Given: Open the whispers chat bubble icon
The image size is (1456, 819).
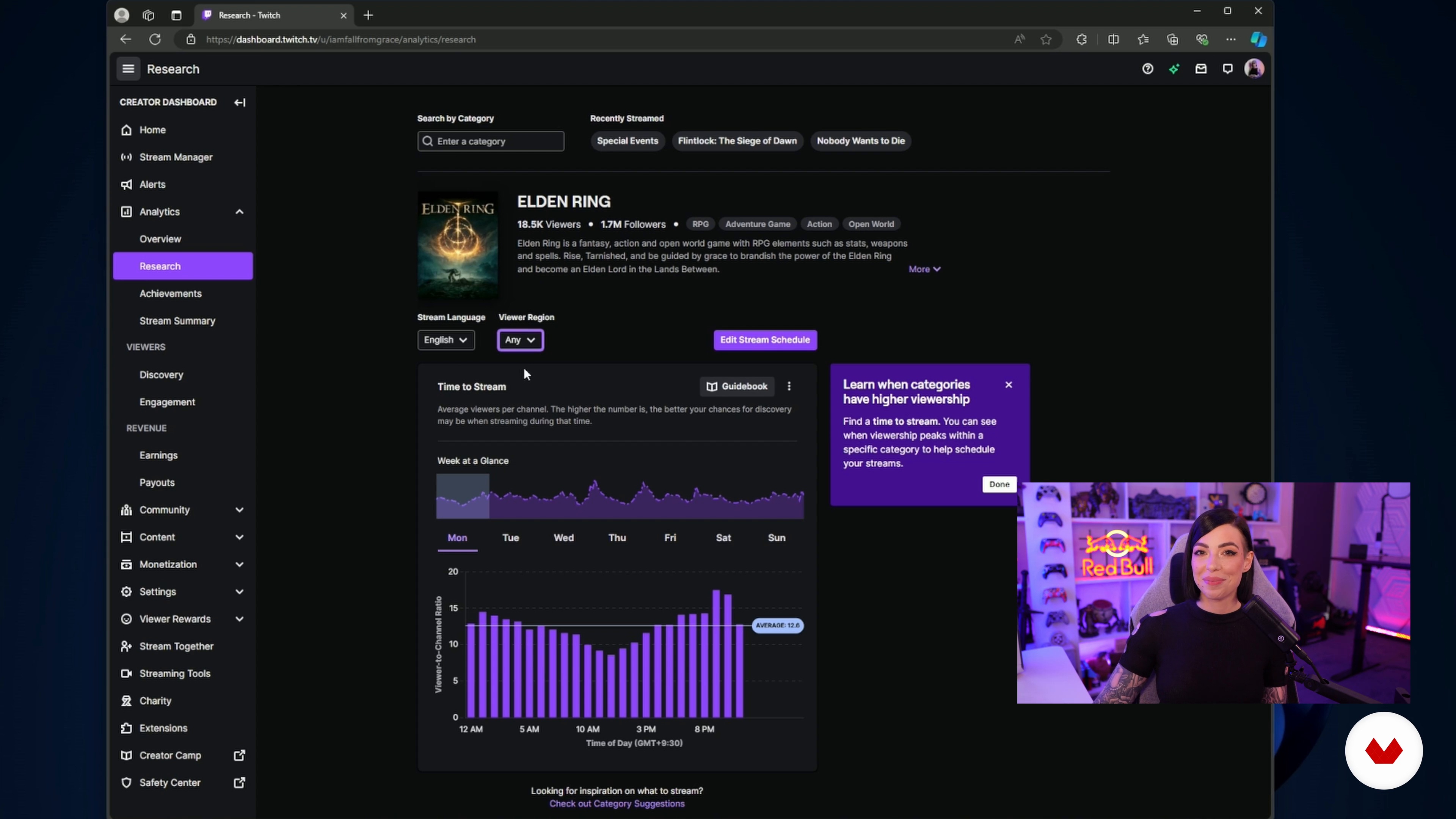Looking at the screenshot, I should (1227, 69).
